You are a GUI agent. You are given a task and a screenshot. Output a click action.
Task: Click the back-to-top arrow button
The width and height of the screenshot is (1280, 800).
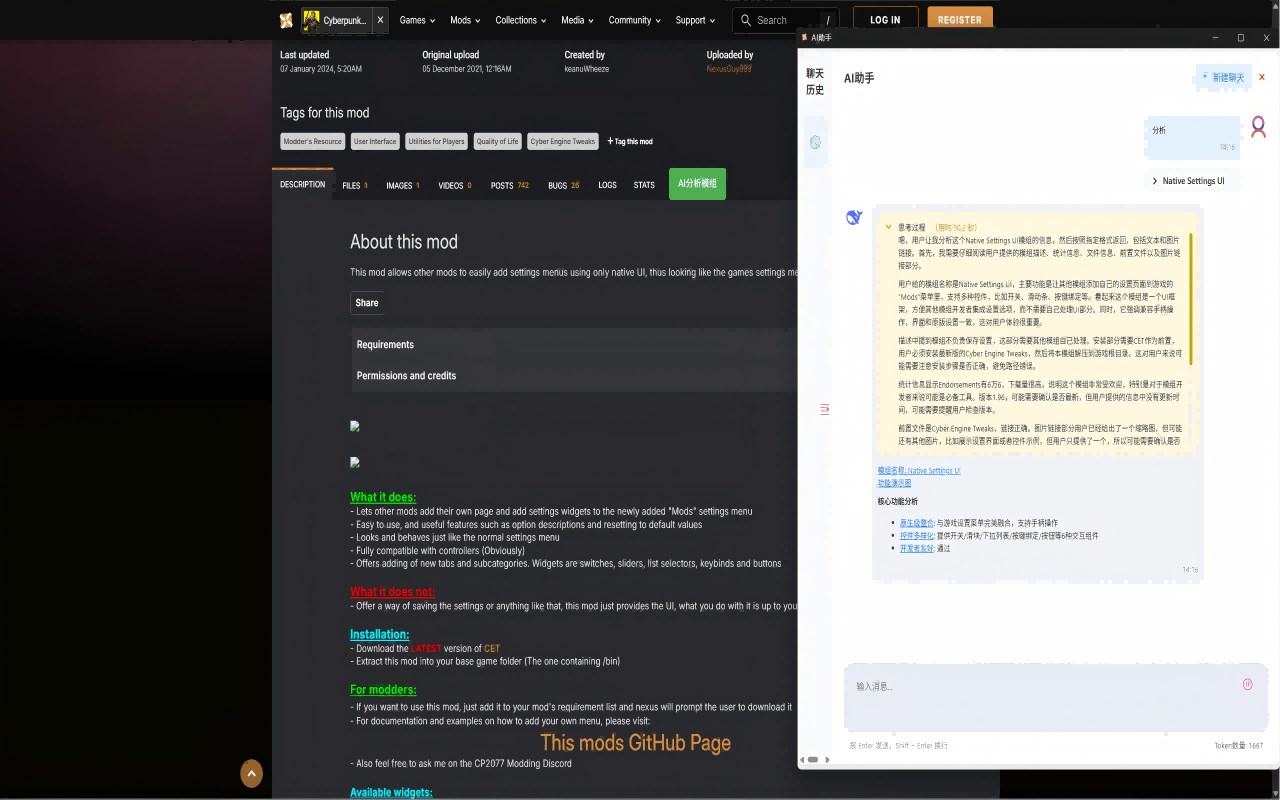coord(251,773)
